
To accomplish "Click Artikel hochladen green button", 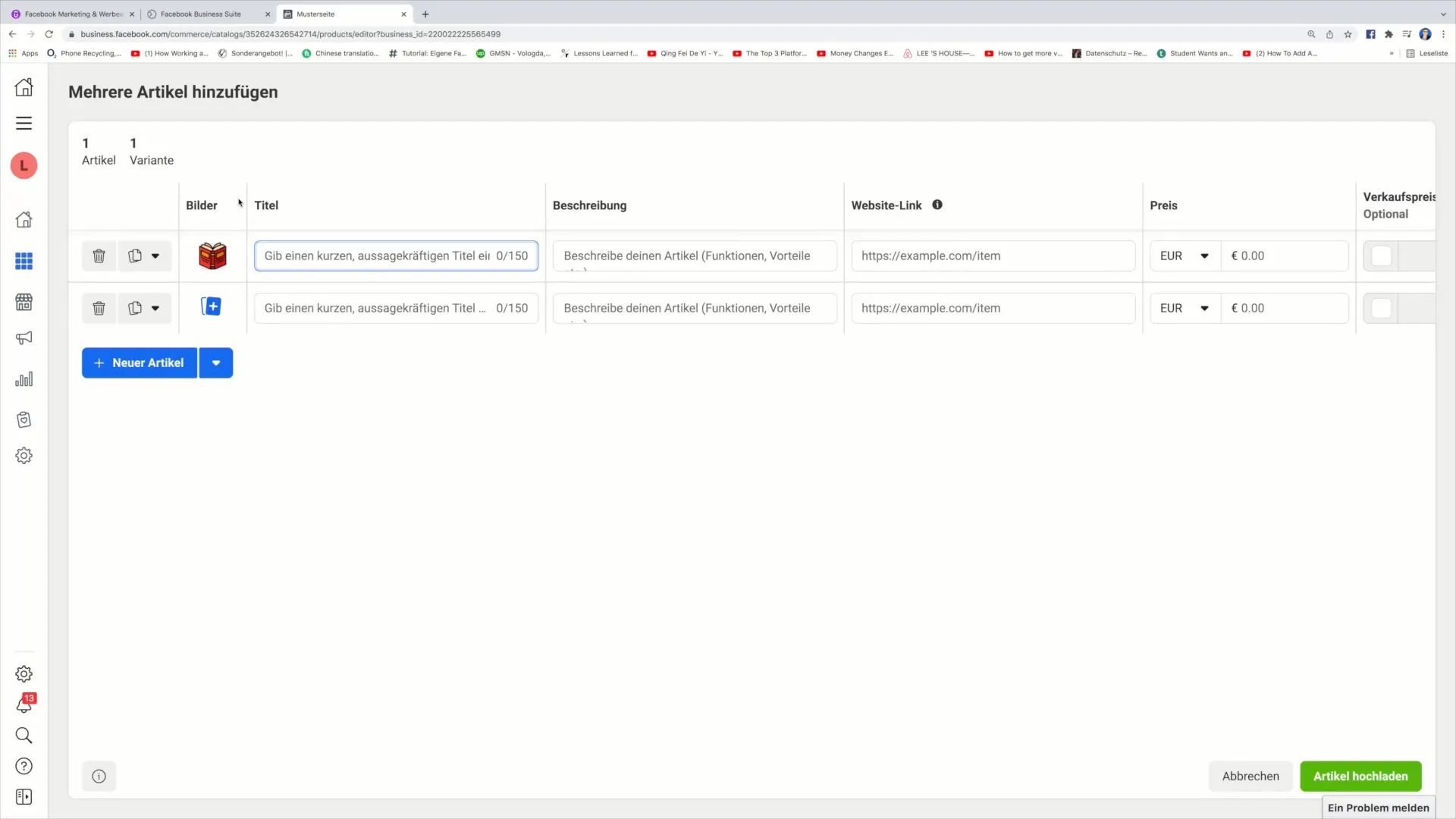I will (x=1360, y=776).
